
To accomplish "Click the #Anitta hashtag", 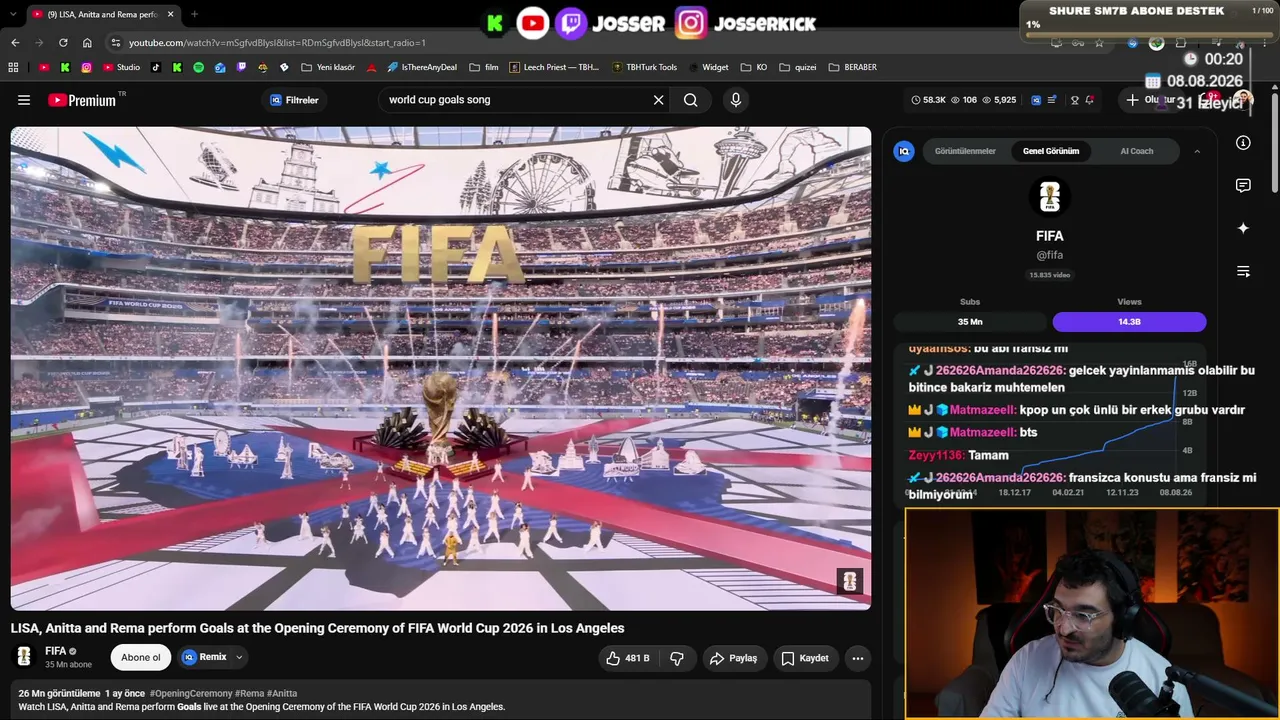I will pyautogui.click(x=282, y=693).
